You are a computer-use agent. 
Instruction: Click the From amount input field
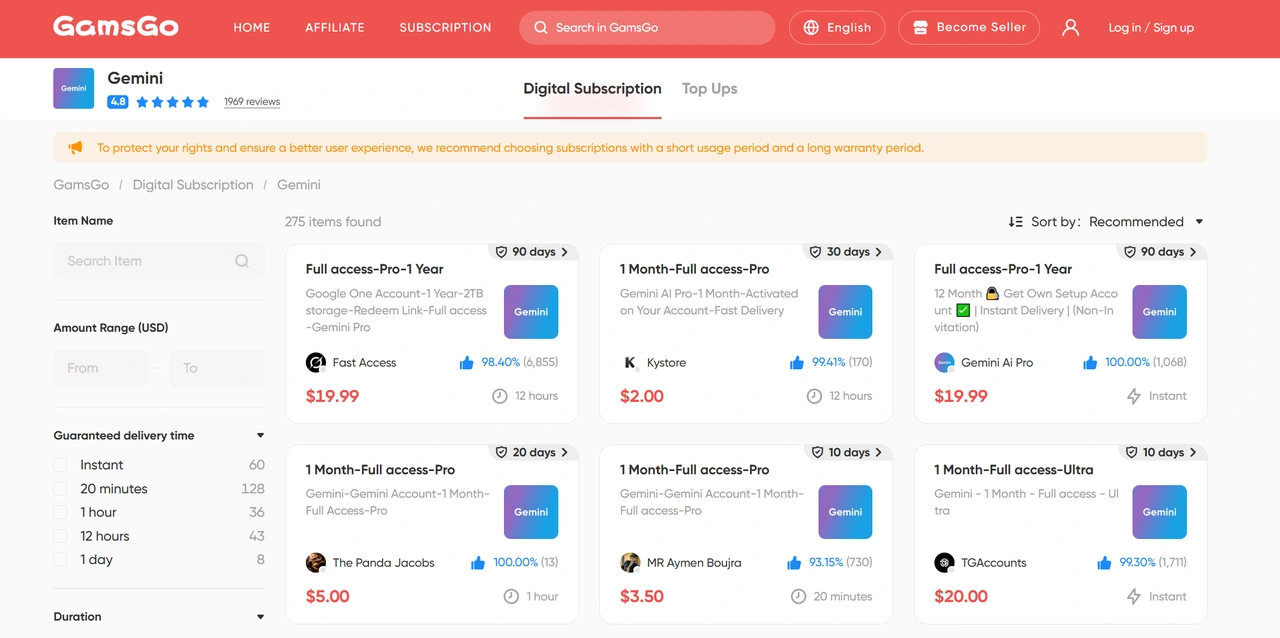101,367
